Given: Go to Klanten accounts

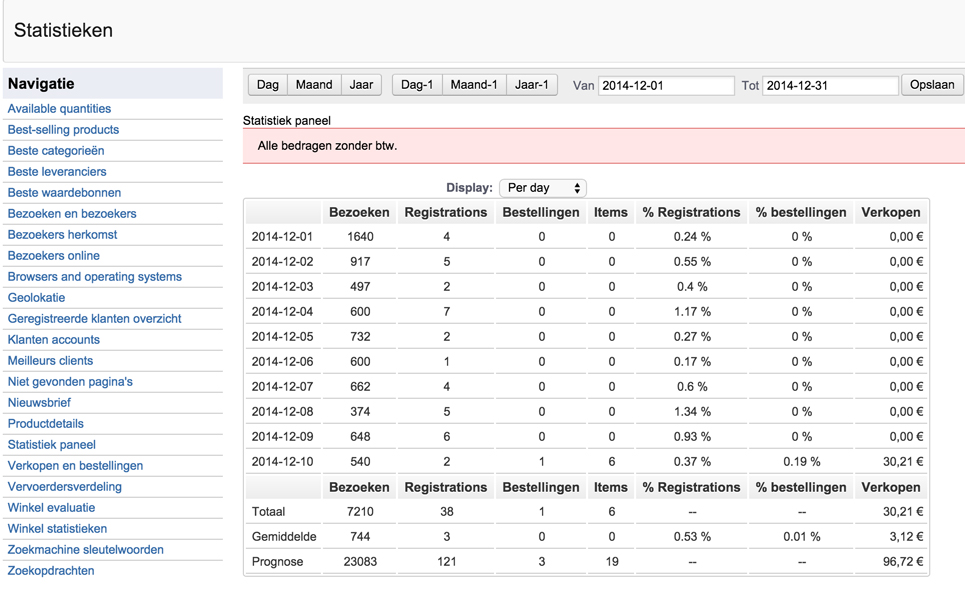Looking at the screenshot, I should tap(54, 340).
